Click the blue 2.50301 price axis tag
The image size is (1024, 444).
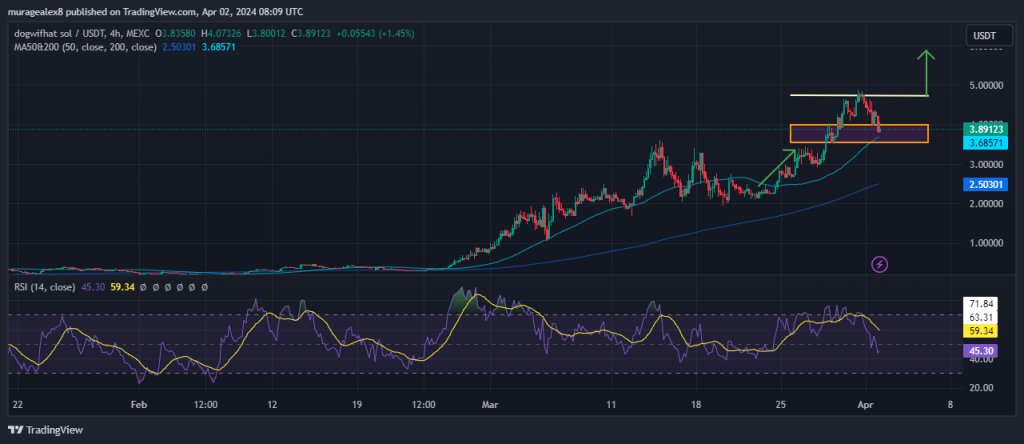click(x=985, y=185)
